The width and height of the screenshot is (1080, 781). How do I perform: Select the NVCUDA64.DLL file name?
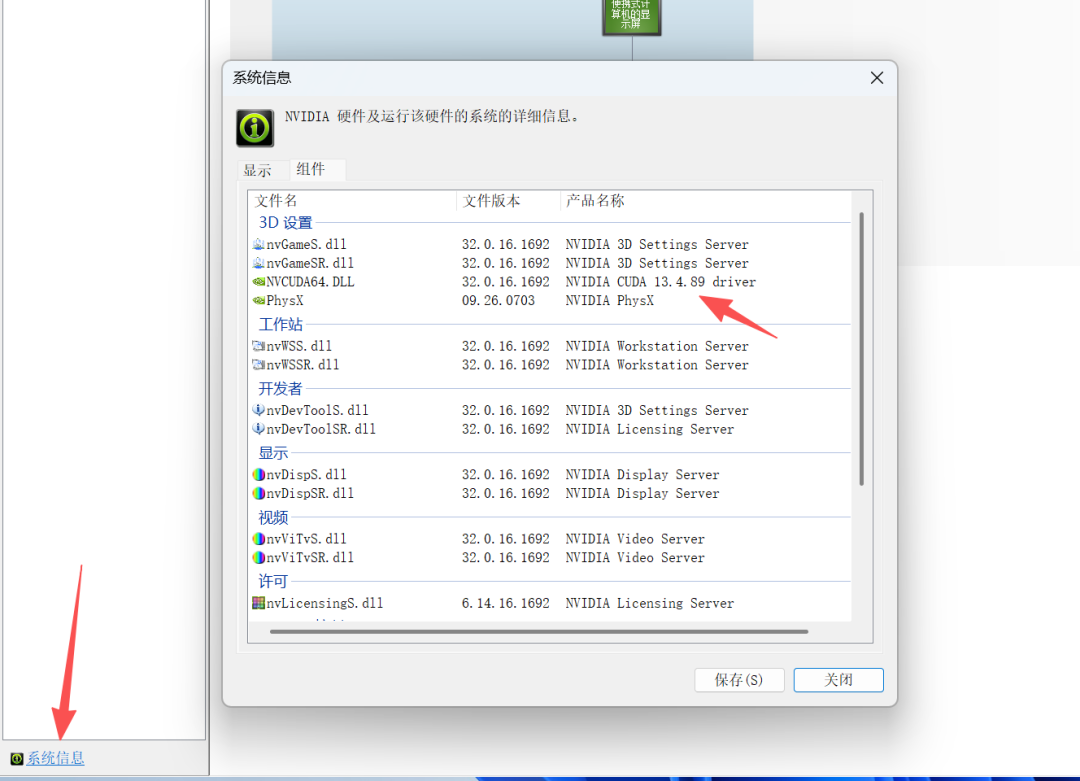310,282
